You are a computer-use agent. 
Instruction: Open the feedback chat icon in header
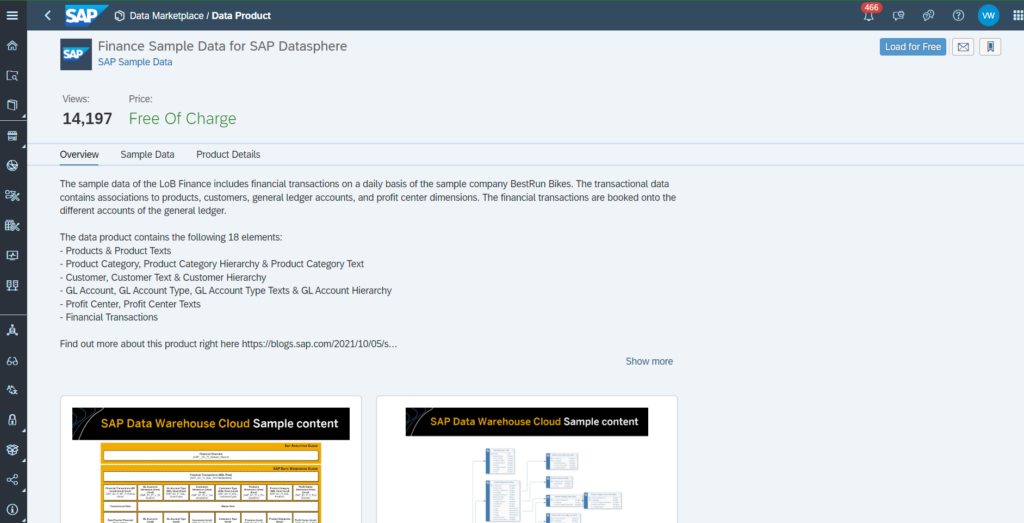coord(898,16)
